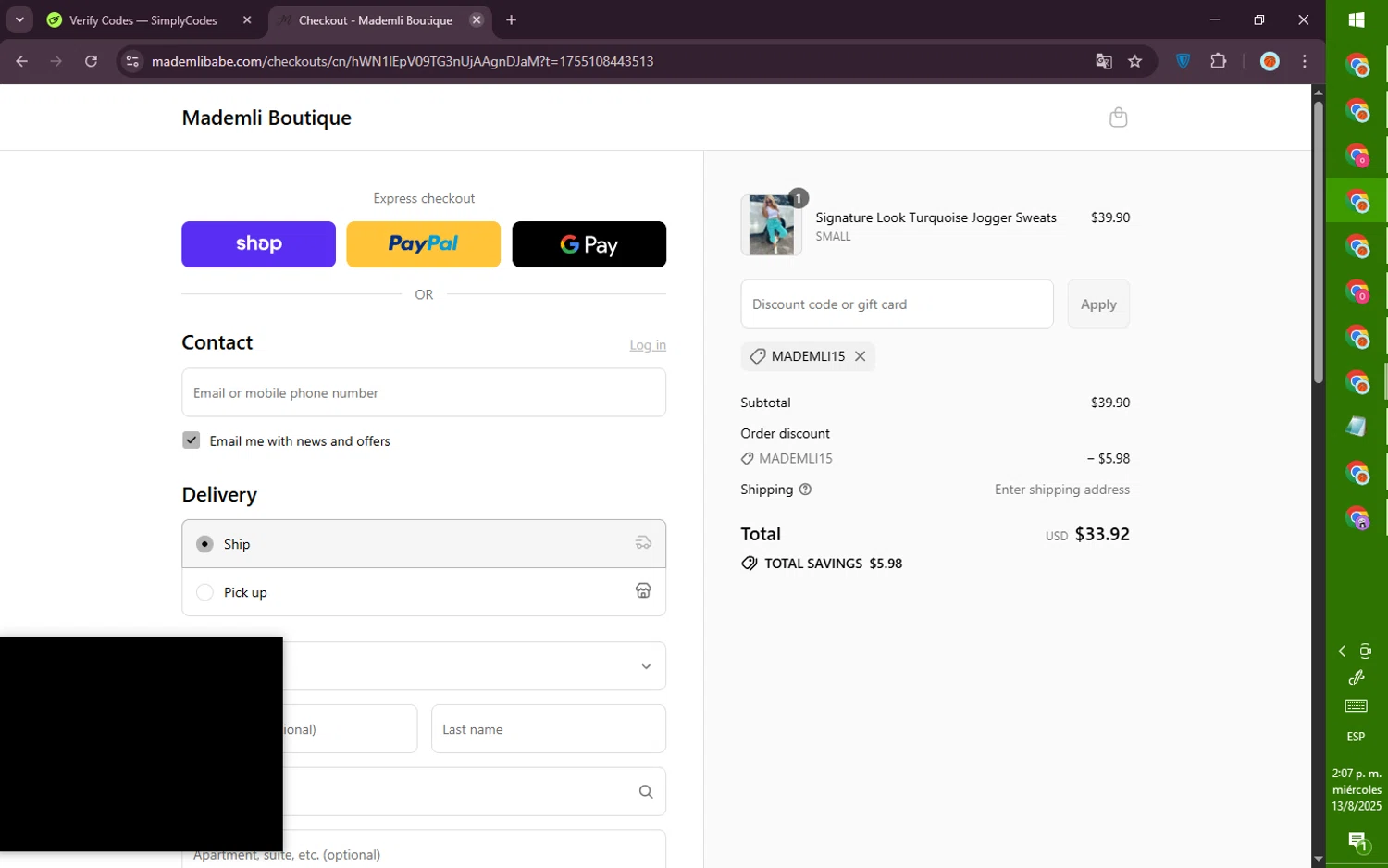Select the Ship delivery option

pyautogui.click(x=424, y=544)
